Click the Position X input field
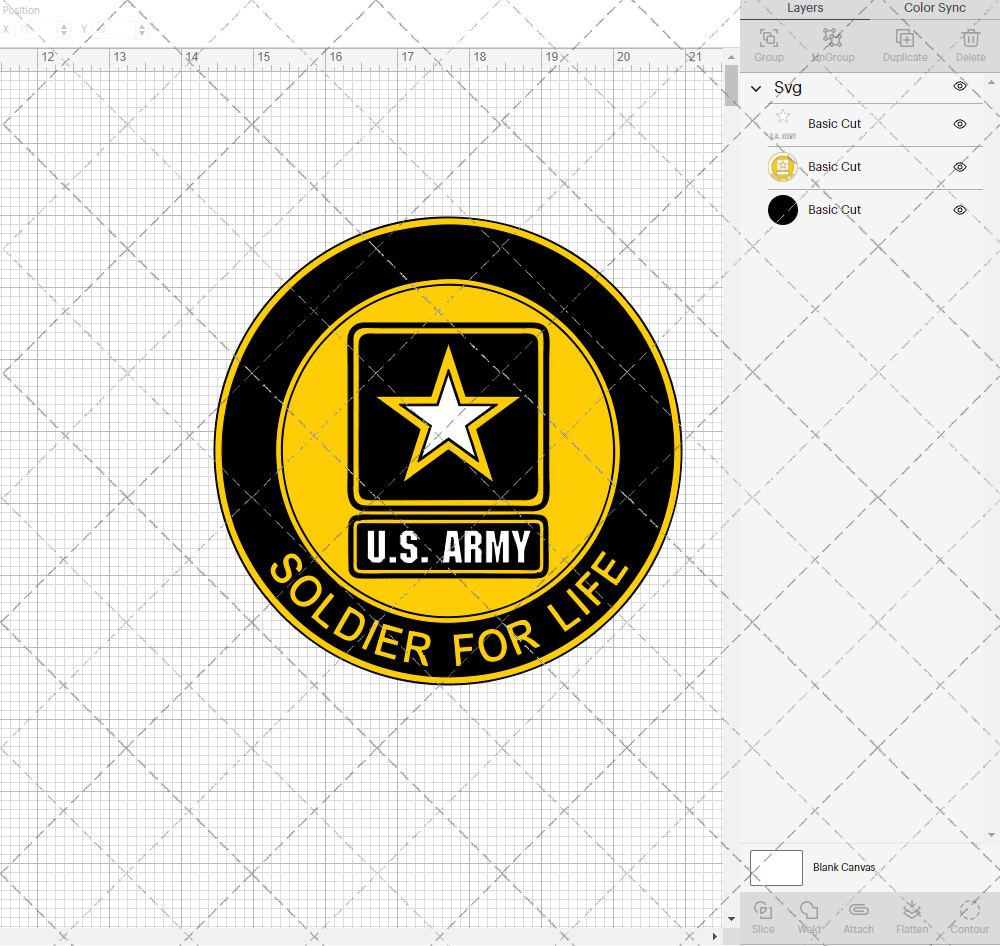Image resolution: width=1000 pixels, height=946 pixels. [38, 29]
